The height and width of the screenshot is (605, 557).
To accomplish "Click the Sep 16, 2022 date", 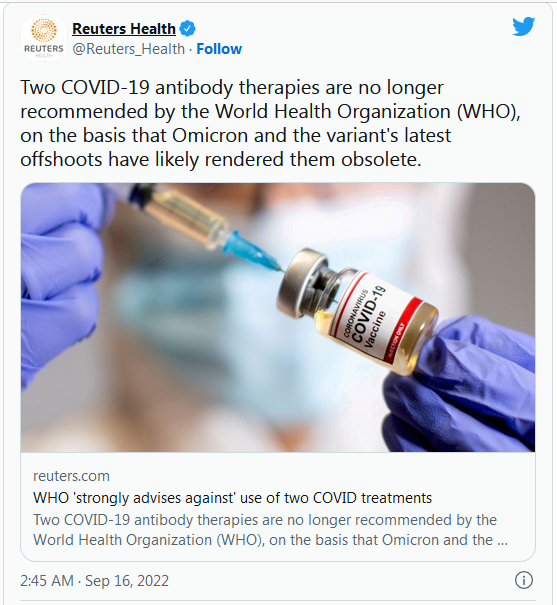I will pos(127,581).
